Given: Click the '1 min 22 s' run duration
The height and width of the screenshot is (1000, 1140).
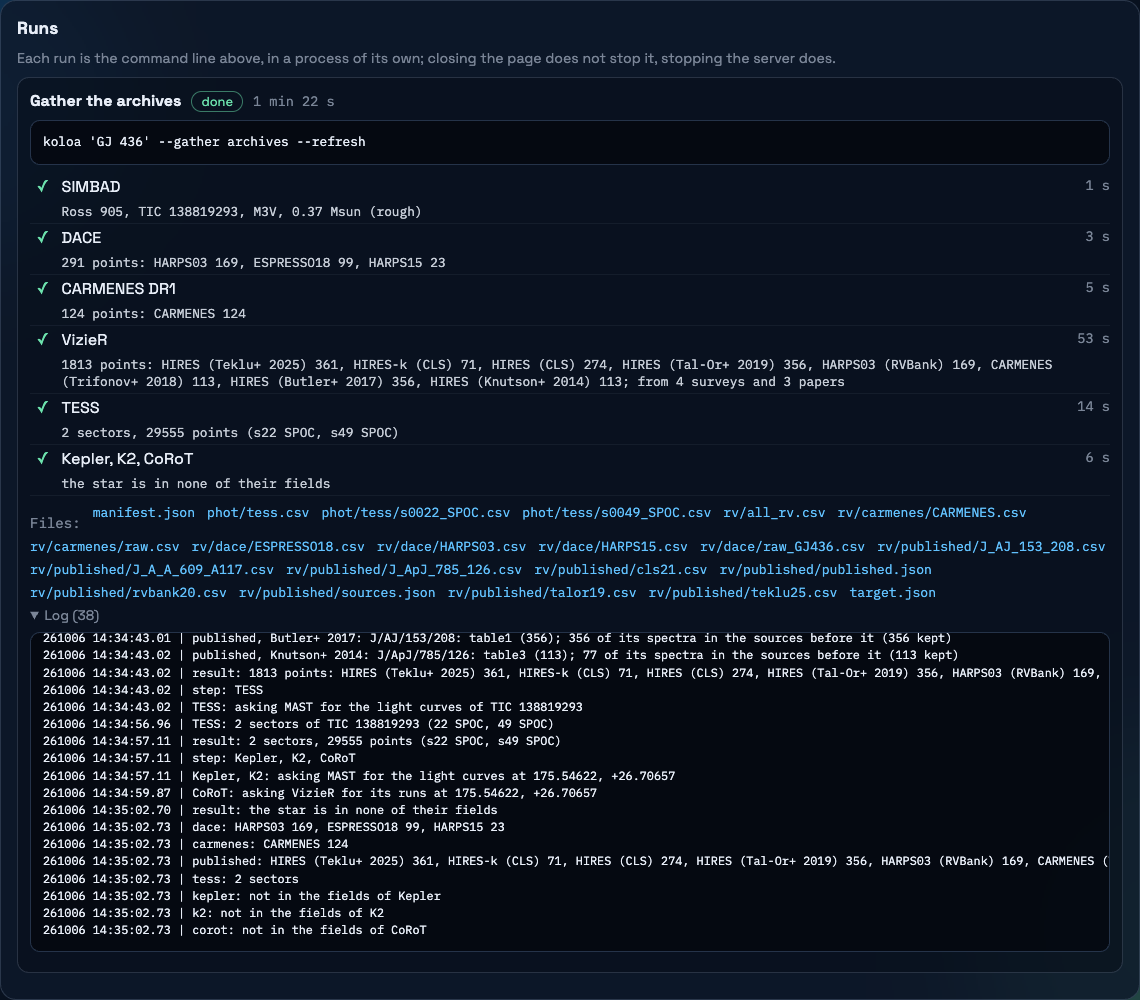Looking at the screenshot, I should 294,102.
